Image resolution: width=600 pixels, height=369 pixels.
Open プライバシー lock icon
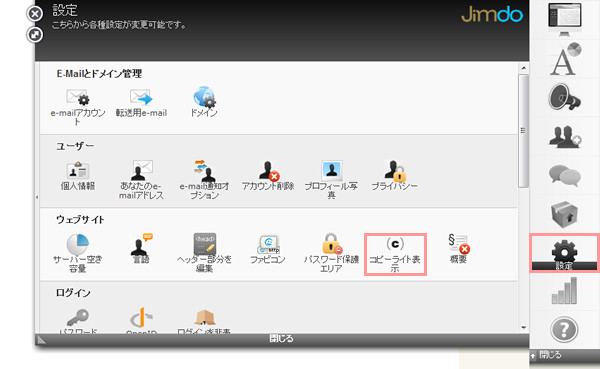pos(395,170)
